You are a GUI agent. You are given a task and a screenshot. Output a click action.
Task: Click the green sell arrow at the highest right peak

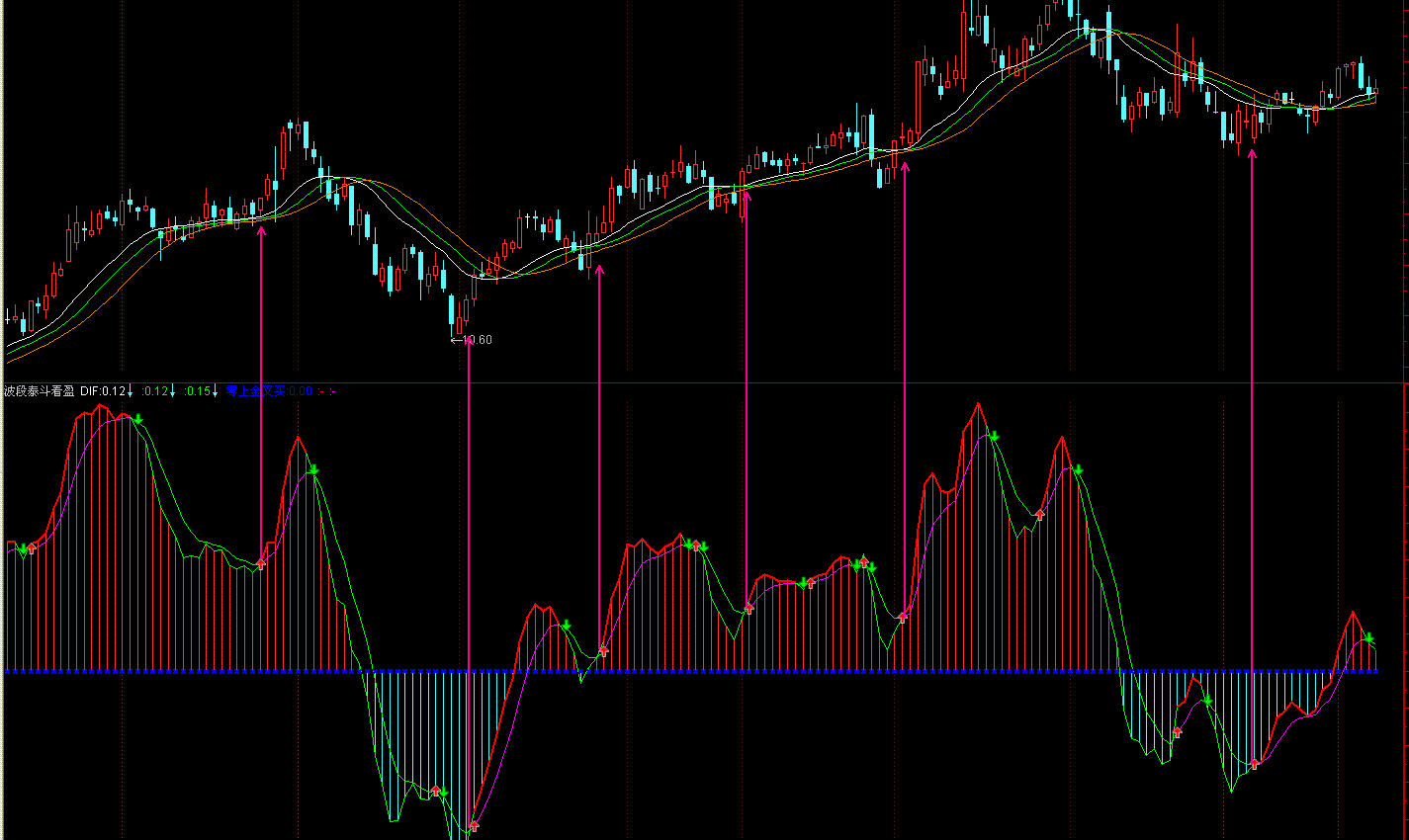click(x=994, y=436)
